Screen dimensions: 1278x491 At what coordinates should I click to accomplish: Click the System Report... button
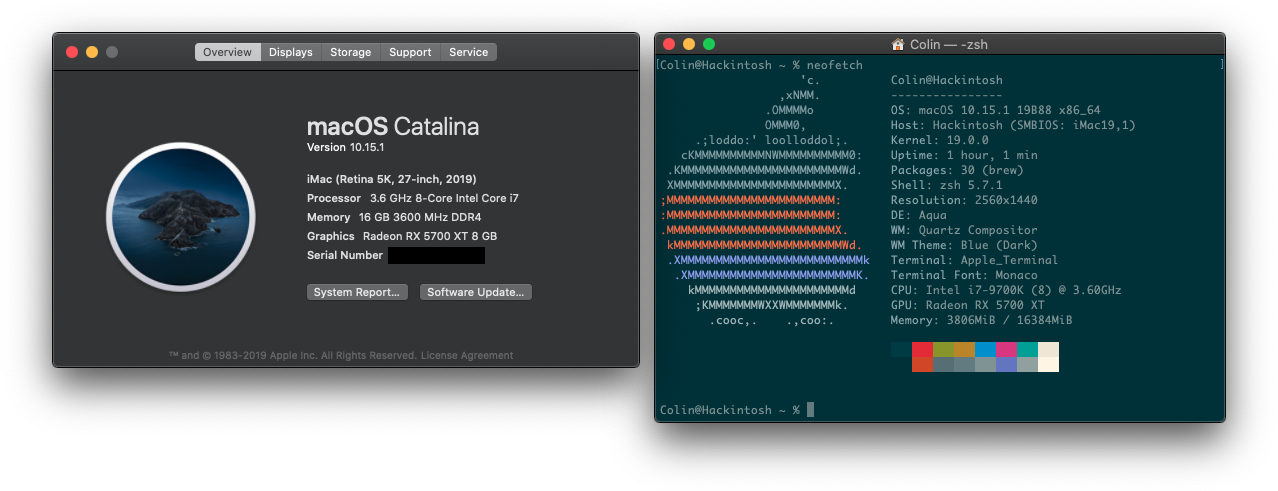(358, 292)
